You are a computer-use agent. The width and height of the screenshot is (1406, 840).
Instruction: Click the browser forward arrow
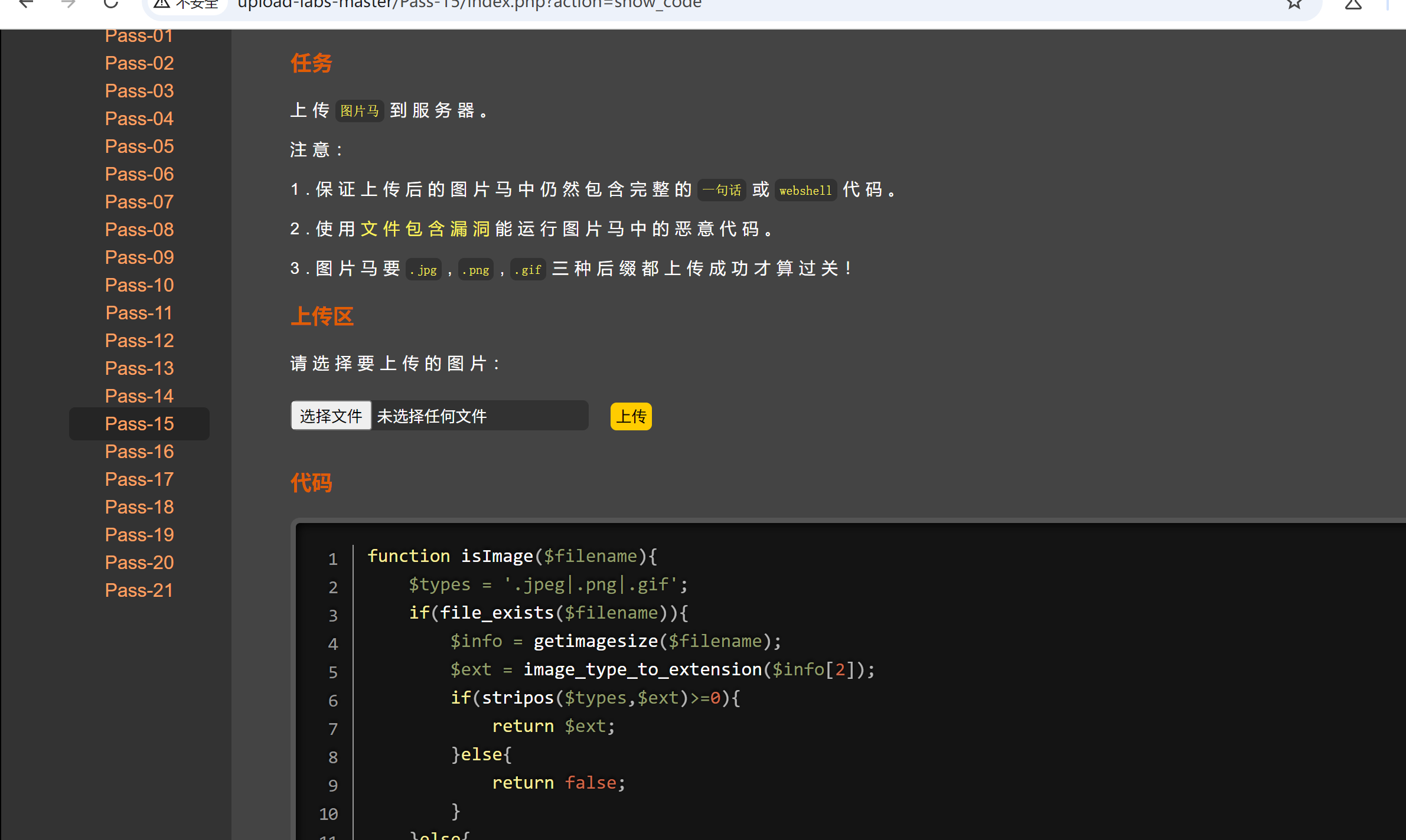pyautogui.click(x=68, y=4)
